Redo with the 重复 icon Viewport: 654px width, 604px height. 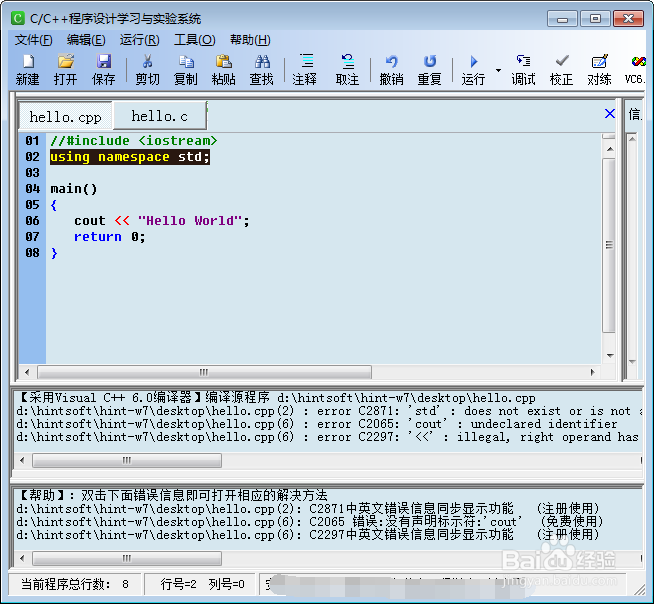click(430, 70)
